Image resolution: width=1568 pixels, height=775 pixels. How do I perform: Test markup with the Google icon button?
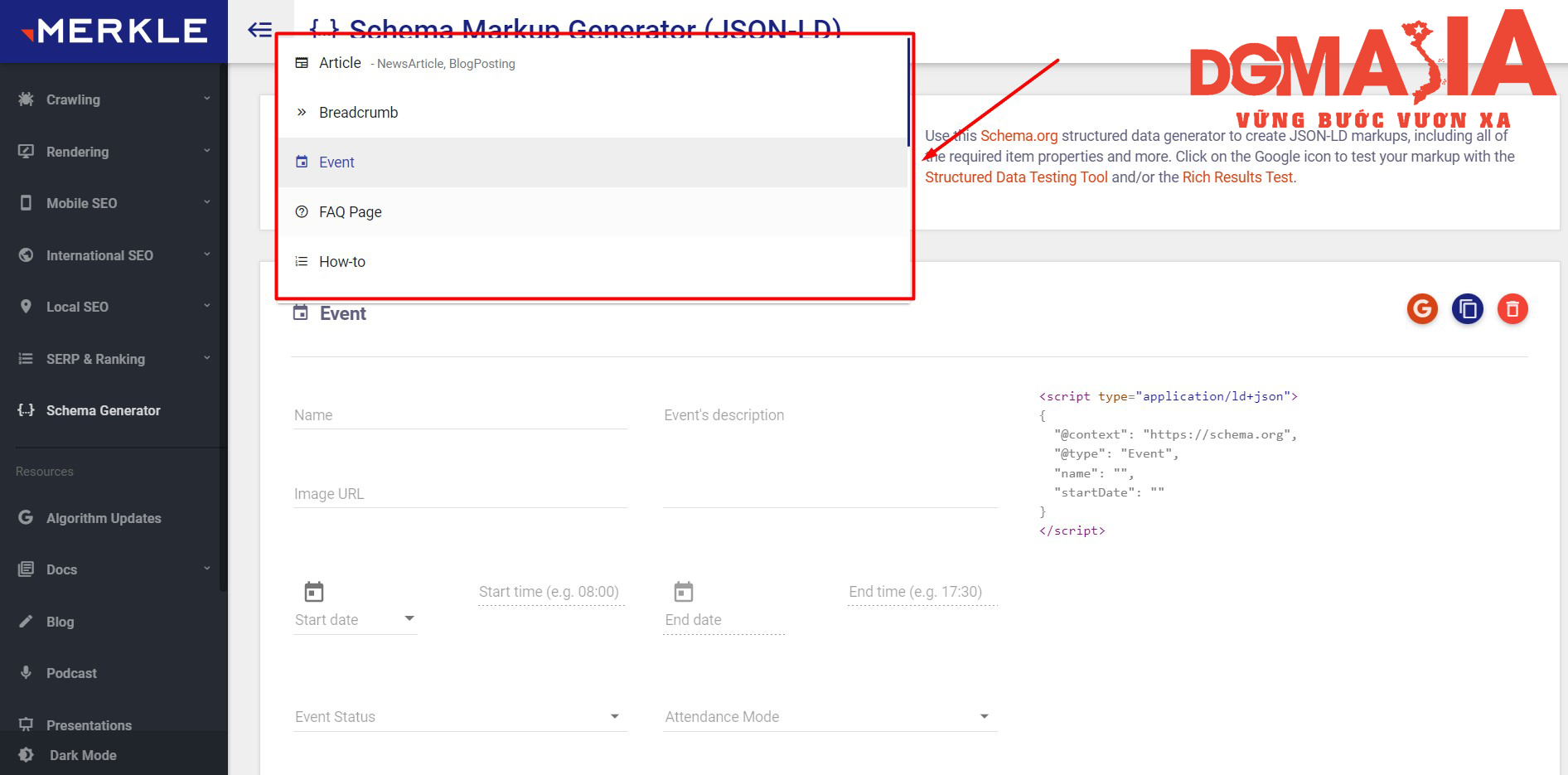(1422, 309)
